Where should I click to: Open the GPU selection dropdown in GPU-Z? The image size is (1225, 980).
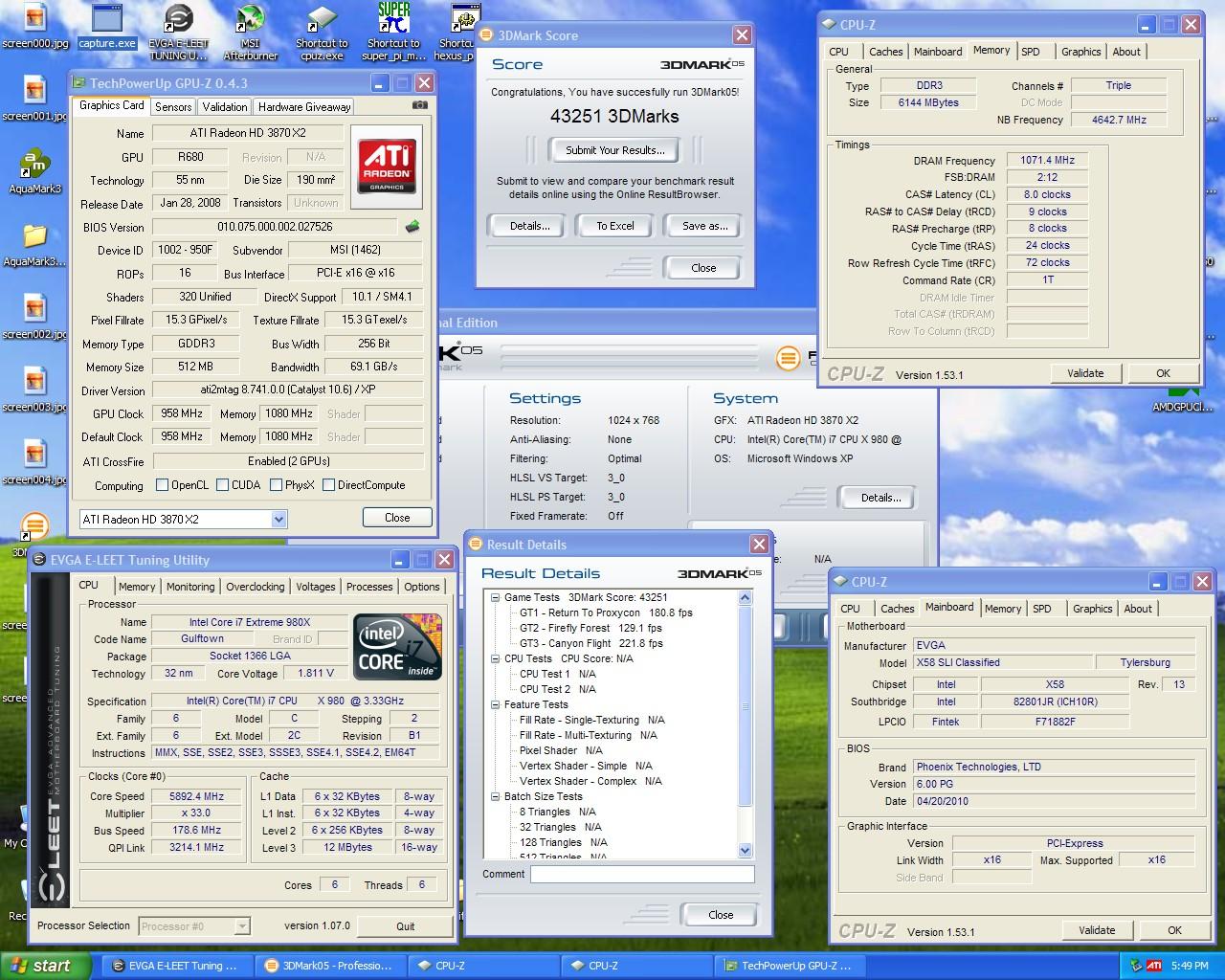coord(278,519)
